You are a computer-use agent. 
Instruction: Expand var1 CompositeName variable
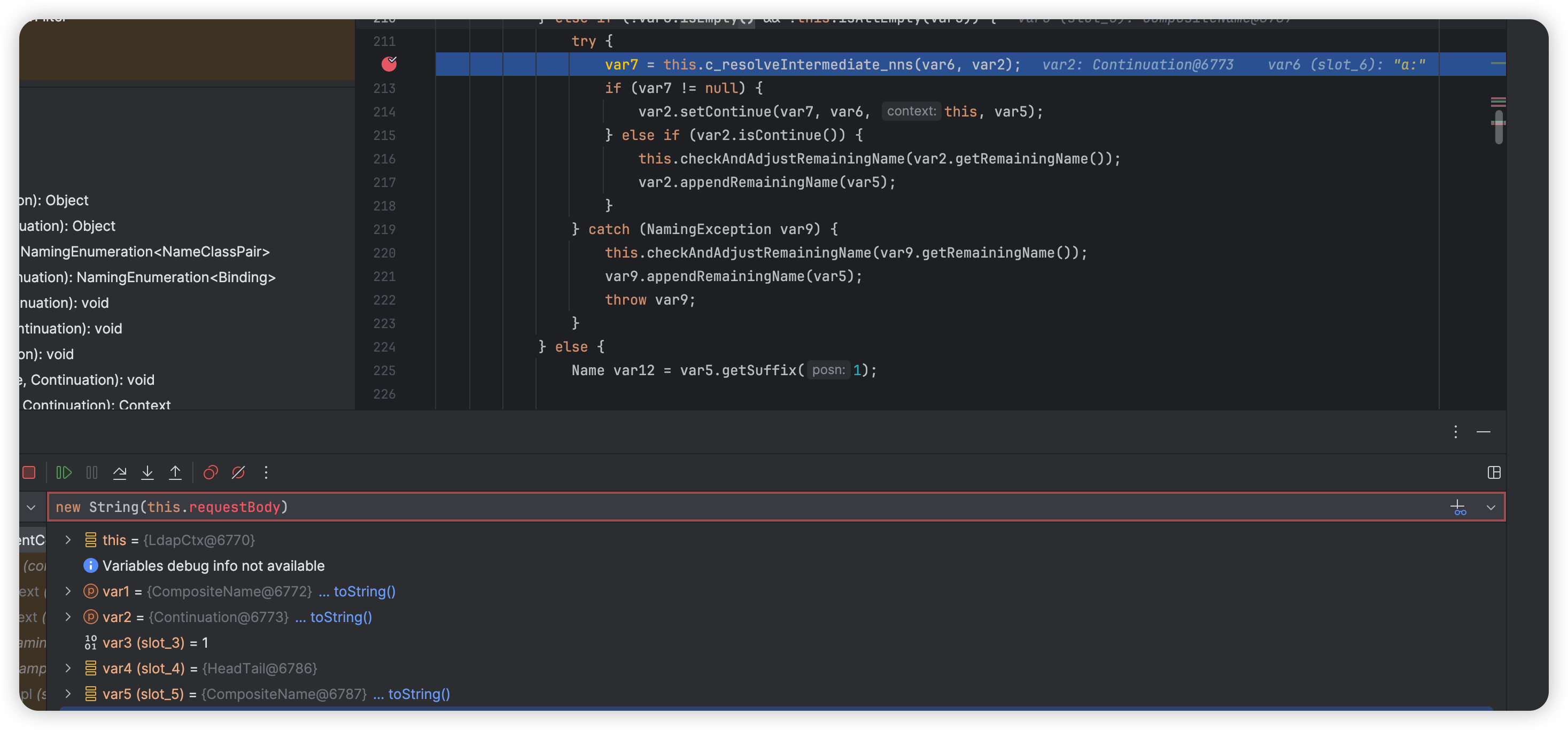point(67,591)
